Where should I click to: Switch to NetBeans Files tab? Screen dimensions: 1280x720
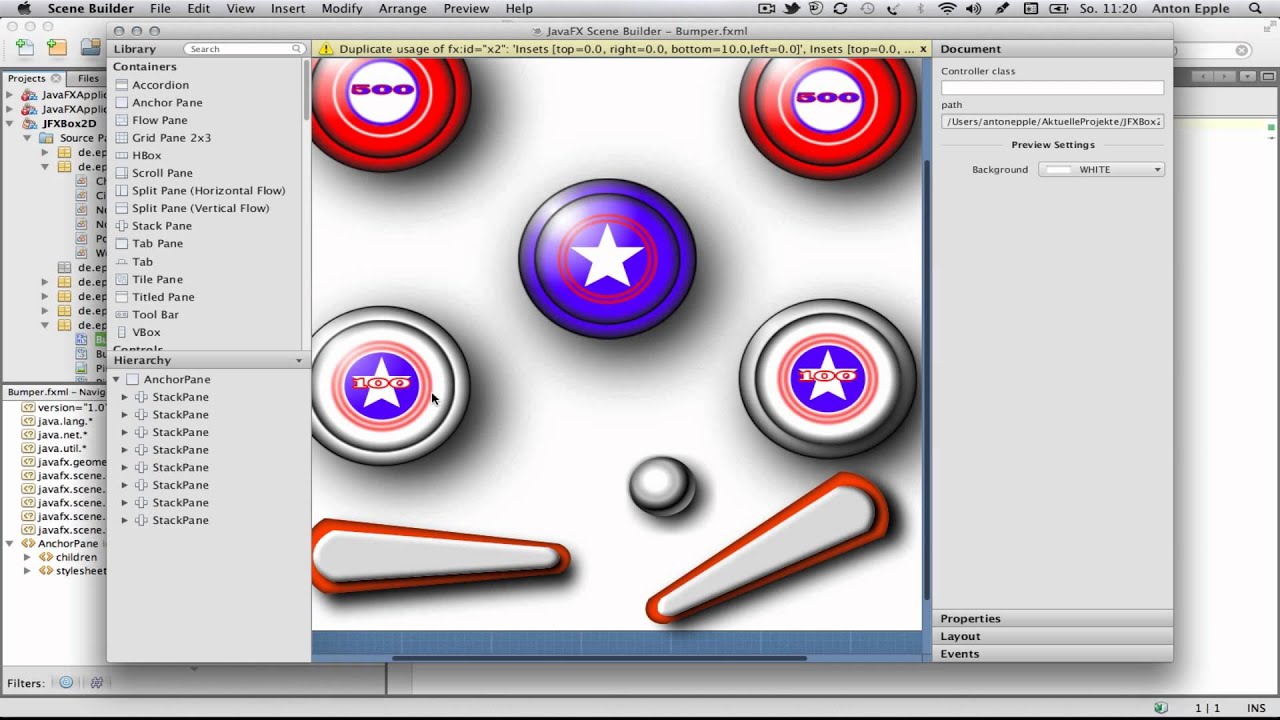[x=88, y=78]
